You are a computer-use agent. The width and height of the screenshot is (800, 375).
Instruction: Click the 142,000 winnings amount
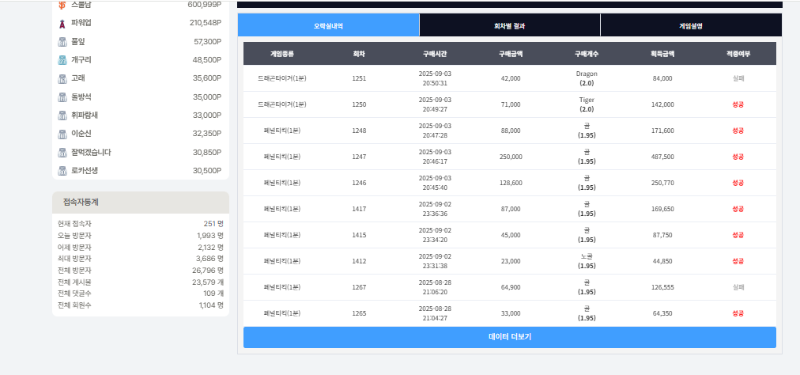662,105
